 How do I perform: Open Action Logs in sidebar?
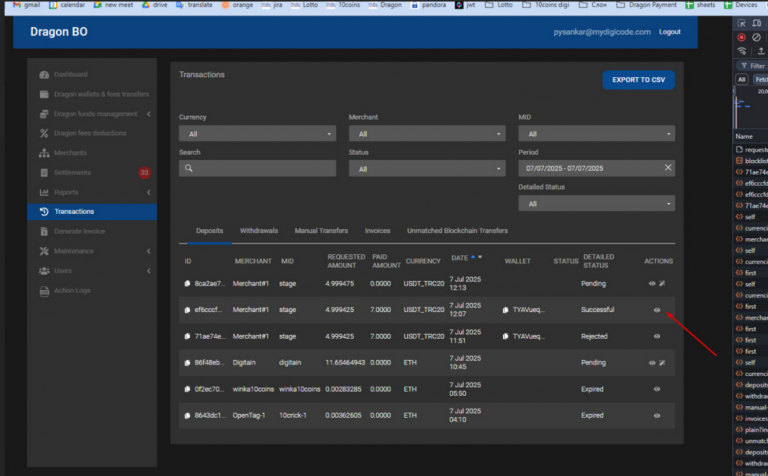click(x=92, y=290)
